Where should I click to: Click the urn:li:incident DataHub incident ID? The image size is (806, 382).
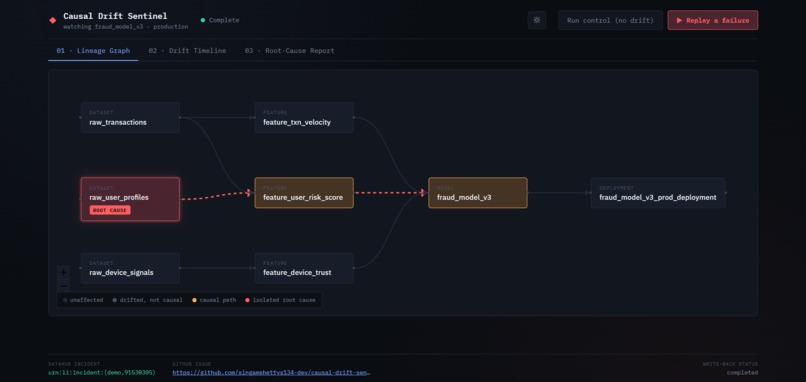point(102,372)
